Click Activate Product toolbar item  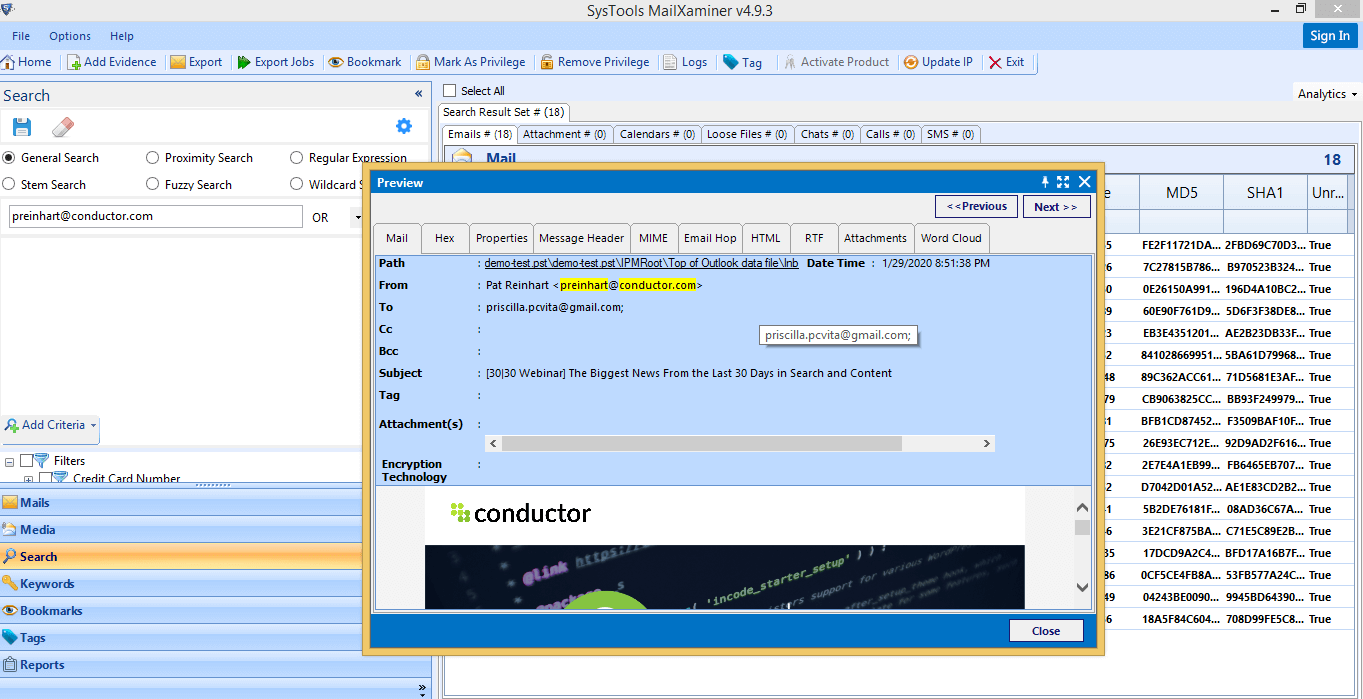pyautogui.click(x=836, y=62)
